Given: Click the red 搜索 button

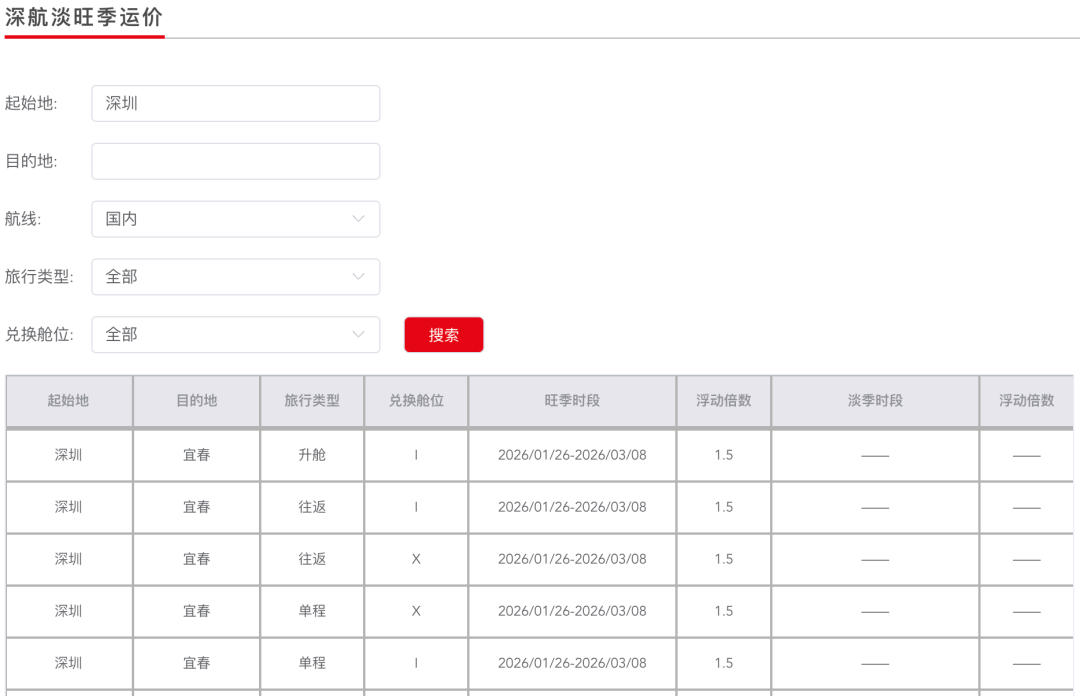Looking at the screenshot, I should tap(444, 335).
